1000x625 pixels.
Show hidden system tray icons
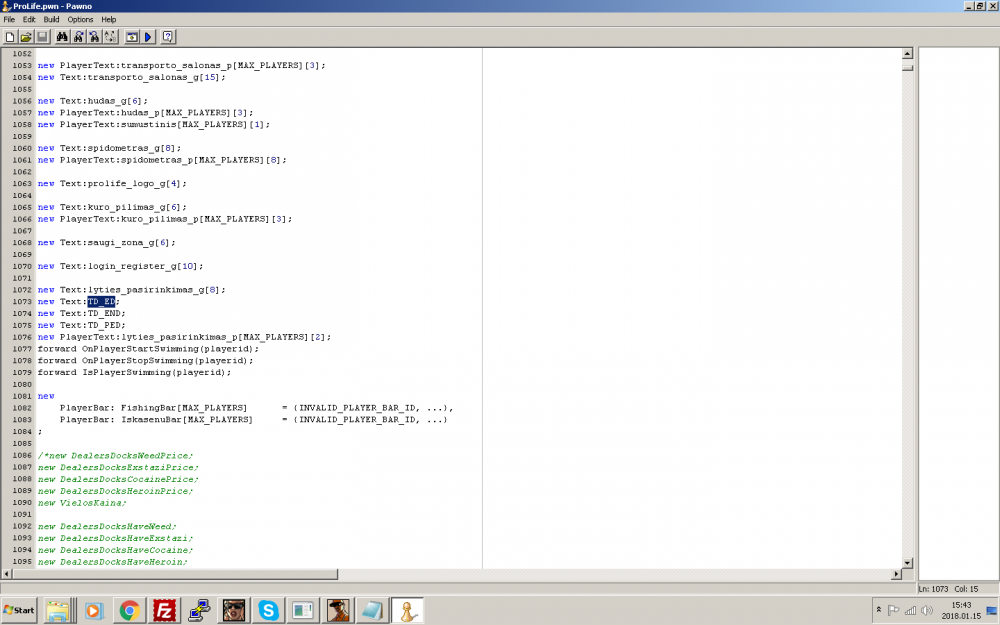[x=878, y=610]
